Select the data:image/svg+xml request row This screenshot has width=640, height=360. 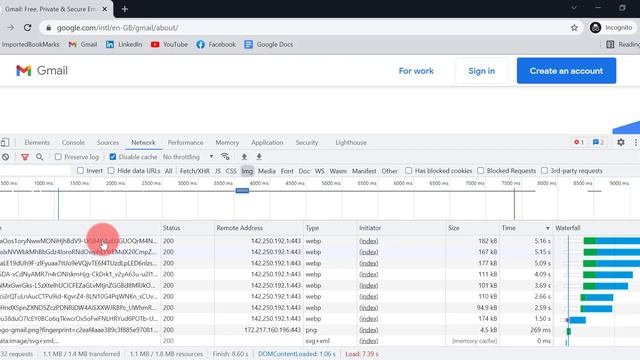pos(320,341)
